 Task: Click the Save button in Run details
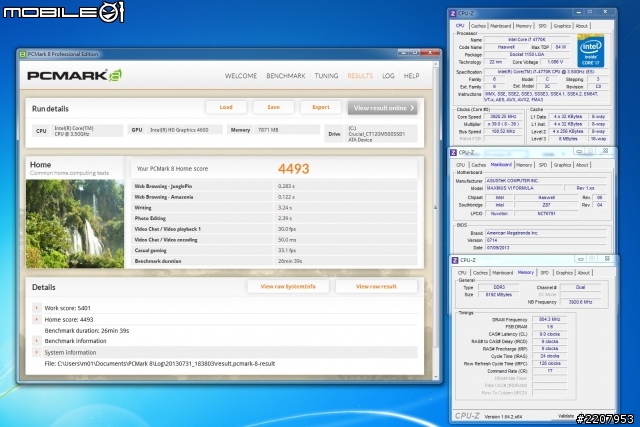coord(273,107)
